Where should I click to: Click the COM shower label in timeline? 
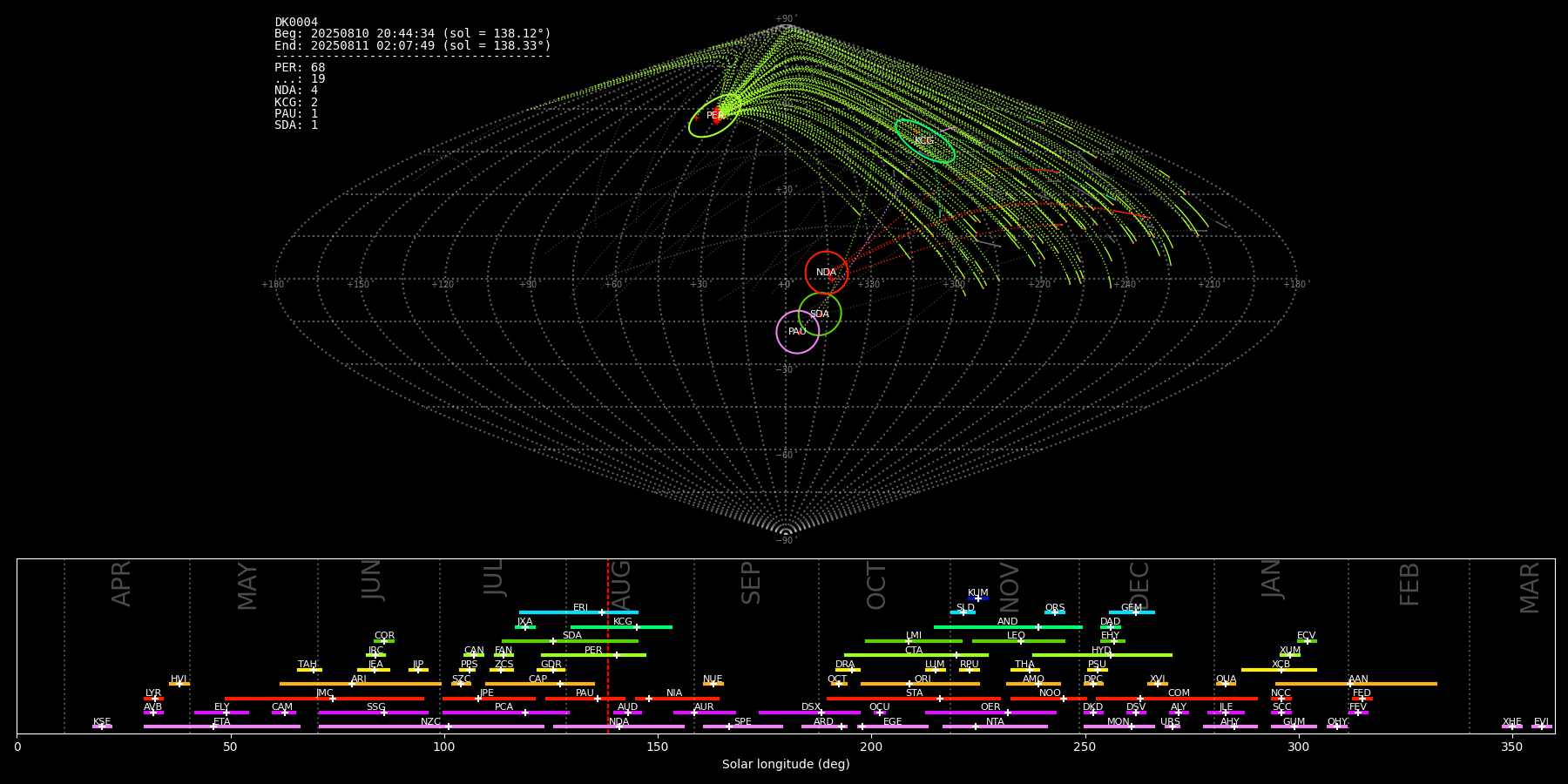click(x=1179, y=693)
